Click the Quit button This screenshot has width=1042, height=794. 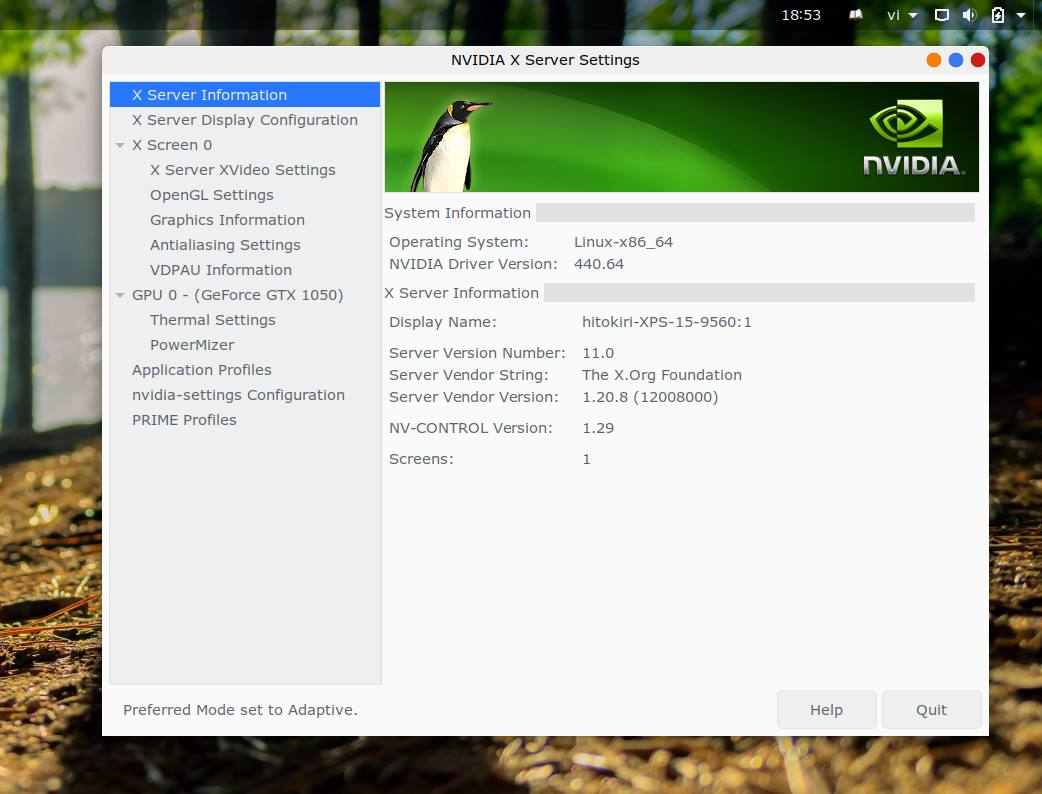[931, 710]
